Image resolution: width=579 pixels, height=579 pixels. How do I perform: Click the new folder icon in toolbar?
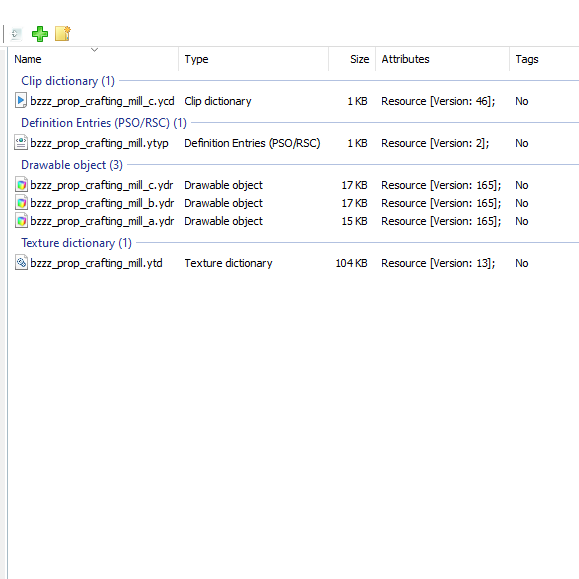click(63, 34)
